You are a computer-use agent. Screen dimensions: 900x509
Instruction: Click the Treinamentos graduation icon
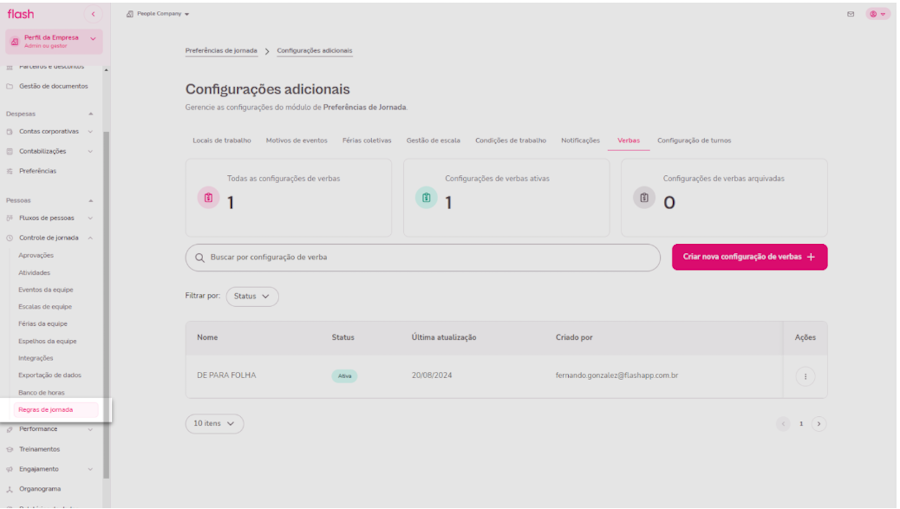point(10,449)
